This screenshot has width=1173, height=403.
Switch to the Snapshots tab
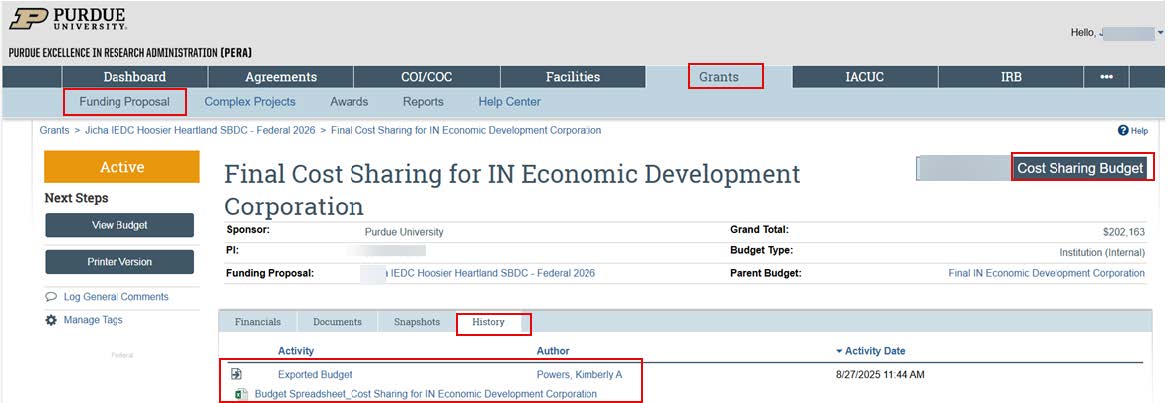pyautogui.click(x=417, y=322)
